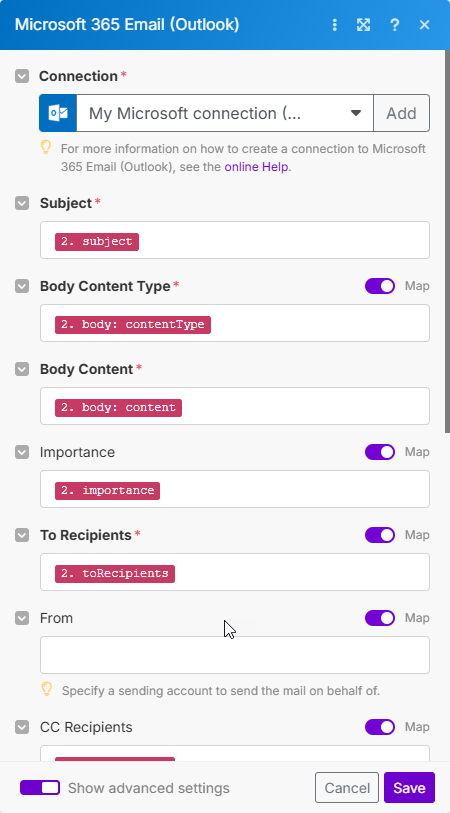The image size is (450, 813).
Task: Click the panel's vertical scrollbar
Action: tap(447, 241)
